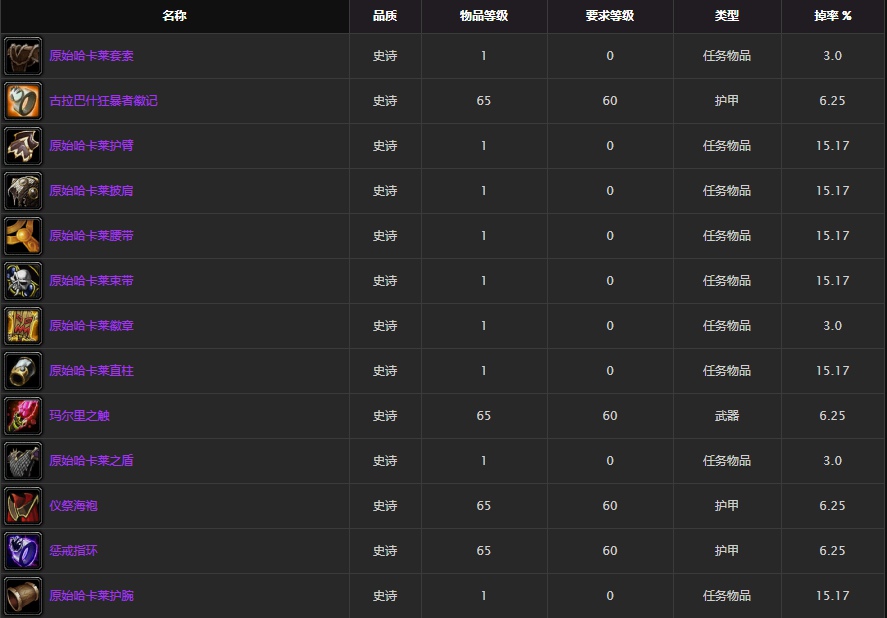
Task: Click the 惩戒指环 item name text
Action: [73, 551]
